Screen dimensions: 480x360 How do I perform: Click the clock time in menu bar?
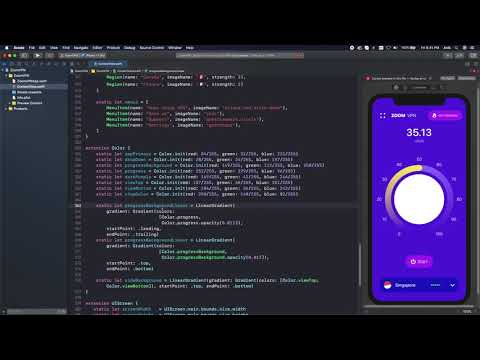[x=429, y=48]
